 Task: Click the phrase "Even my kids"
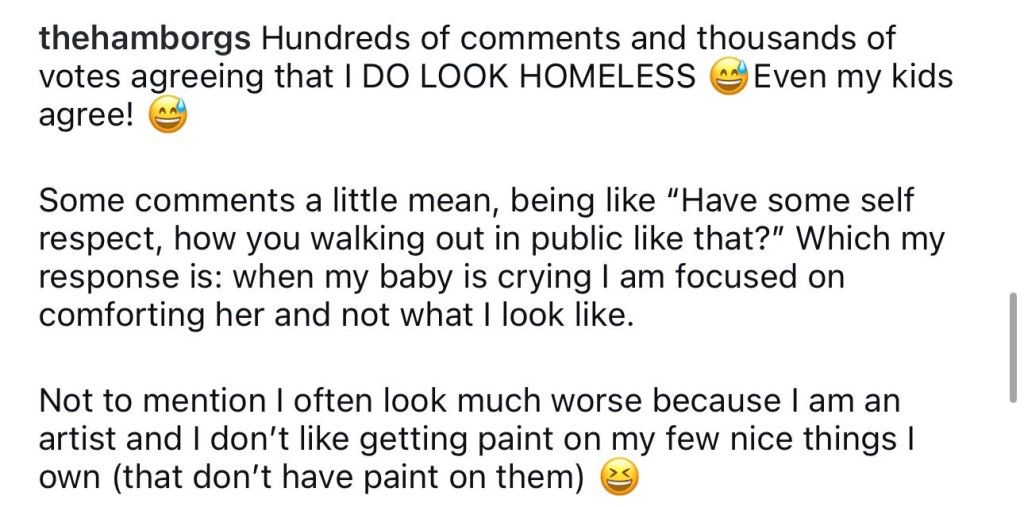[854, 78]
